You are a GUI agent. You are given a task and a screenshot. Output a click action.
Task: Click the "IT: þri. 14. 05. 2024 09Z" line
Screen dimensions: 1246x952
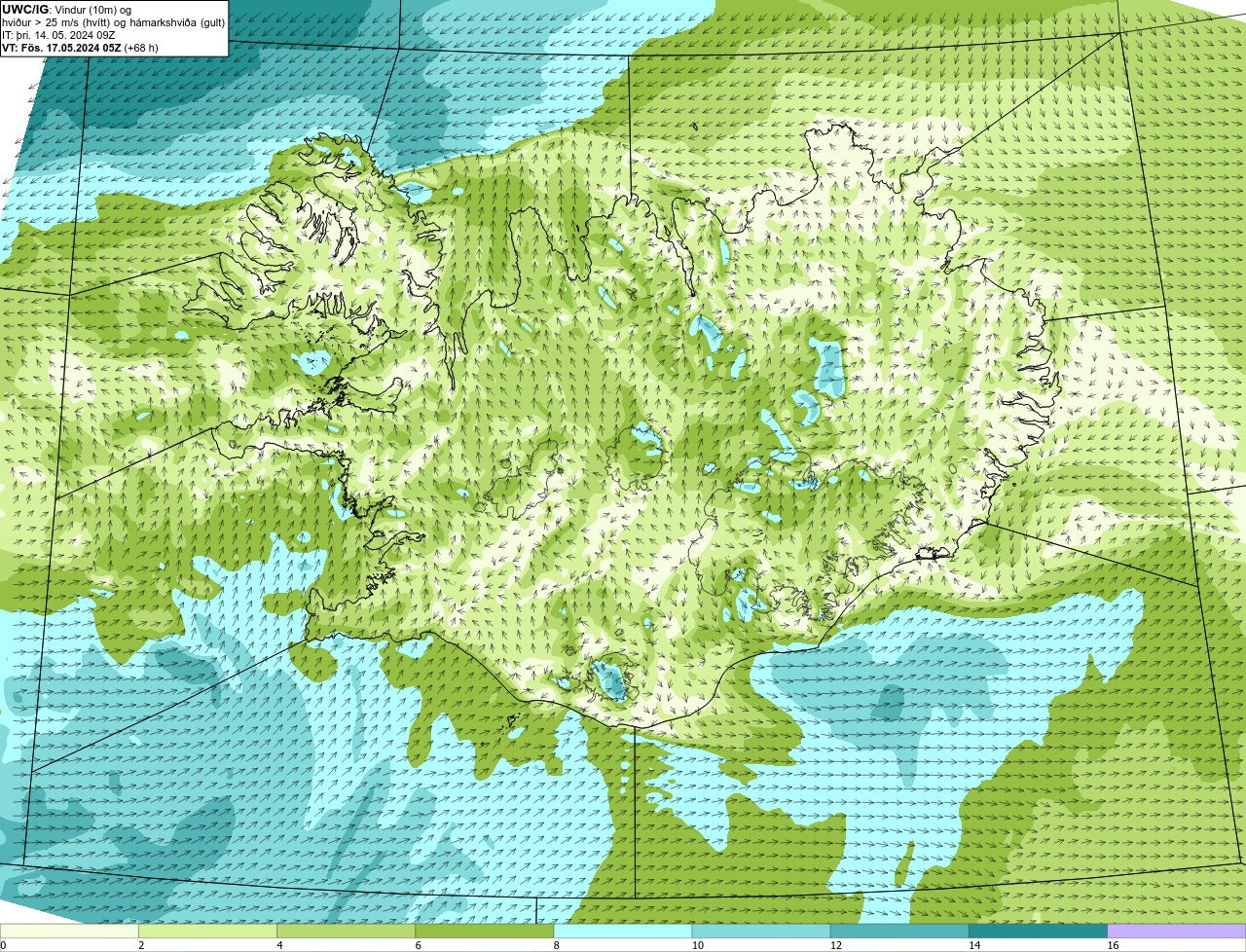(x=58, y=35)
